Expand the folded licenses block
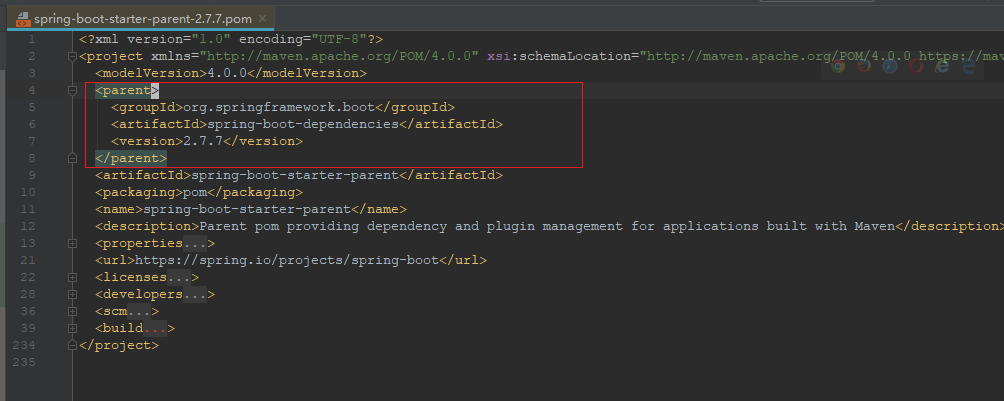 [72, 277]
